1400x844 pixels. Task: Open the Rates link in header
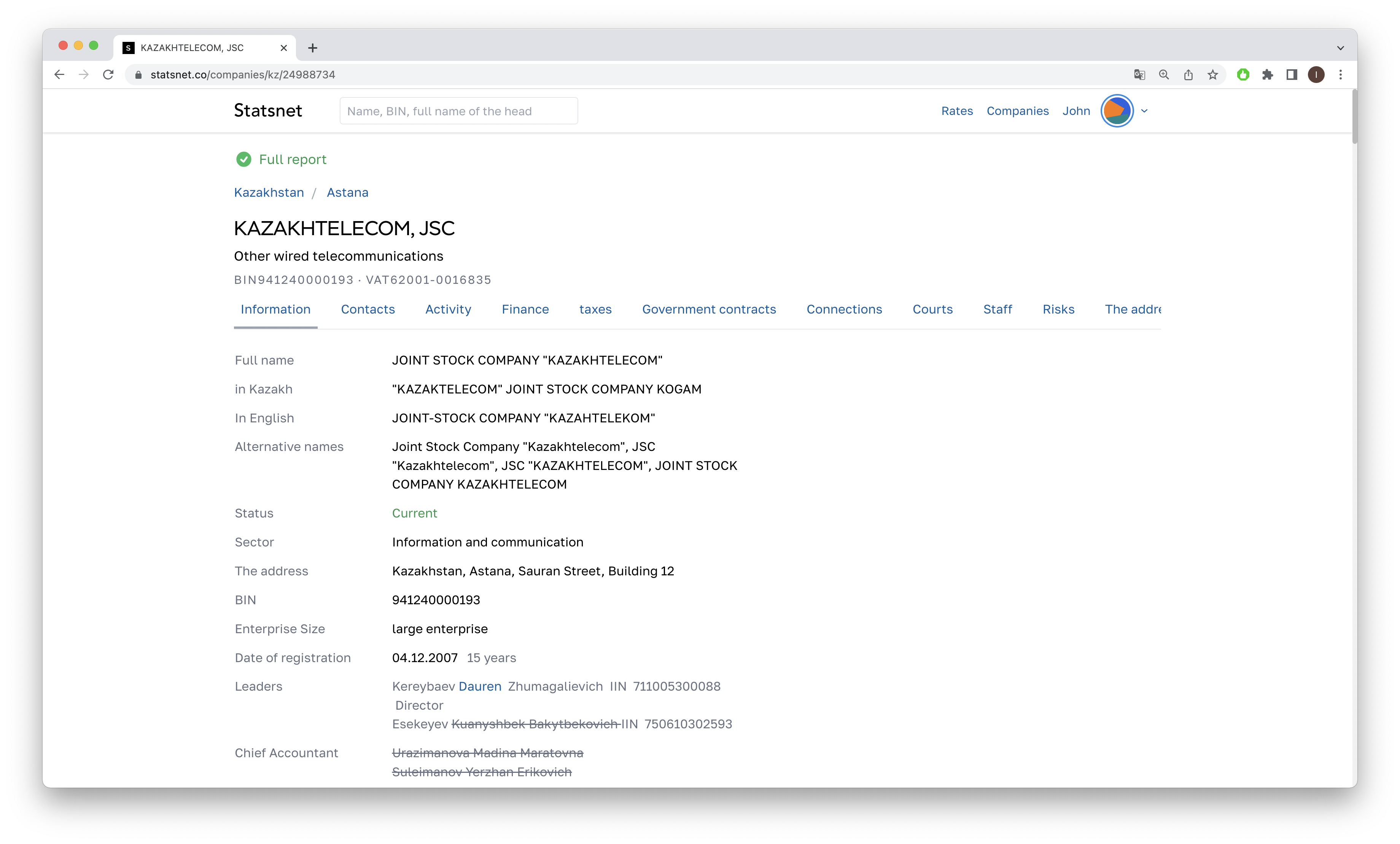(957, 111)
